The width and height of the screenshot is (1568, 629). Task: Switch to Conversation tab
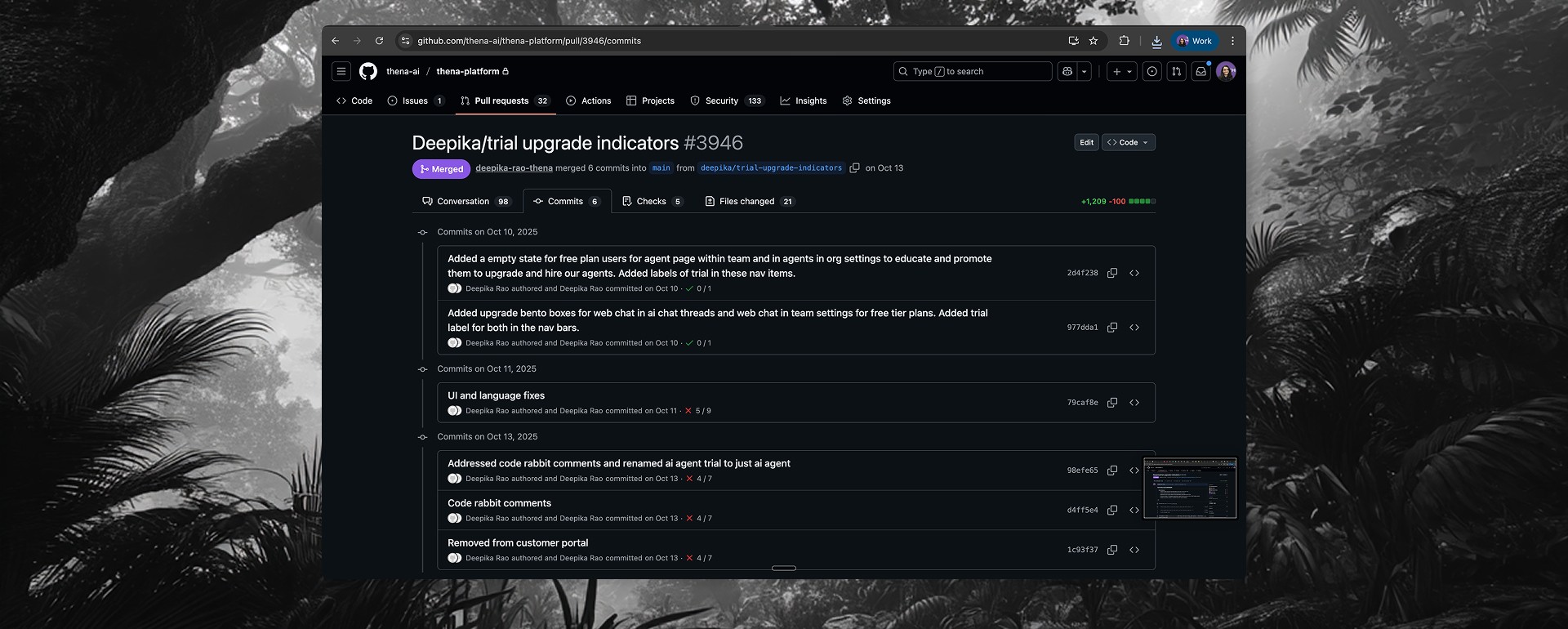(x=466, y=202)
